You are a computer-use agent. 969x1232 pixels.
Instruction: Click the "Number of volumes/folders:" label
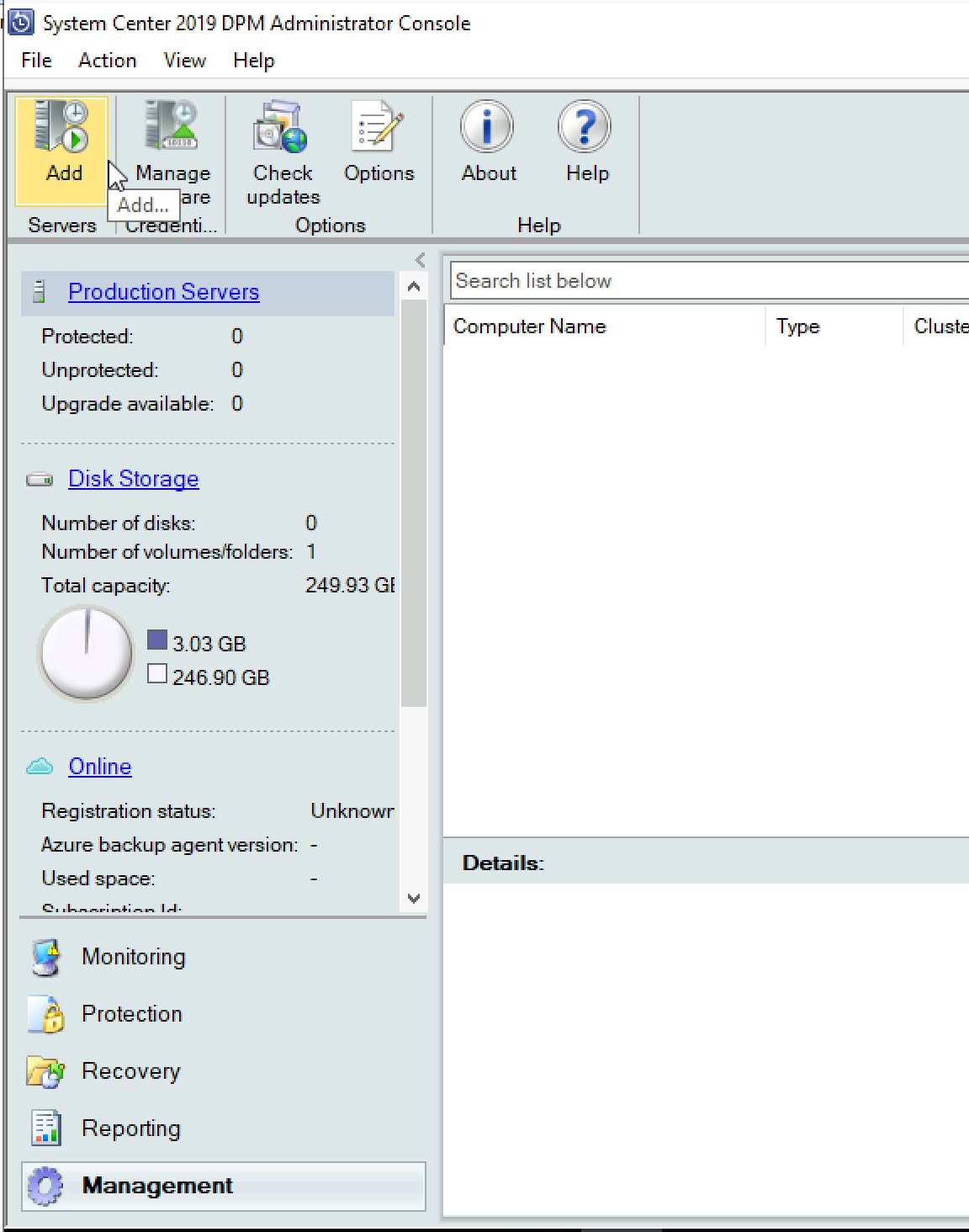point(167,552)
